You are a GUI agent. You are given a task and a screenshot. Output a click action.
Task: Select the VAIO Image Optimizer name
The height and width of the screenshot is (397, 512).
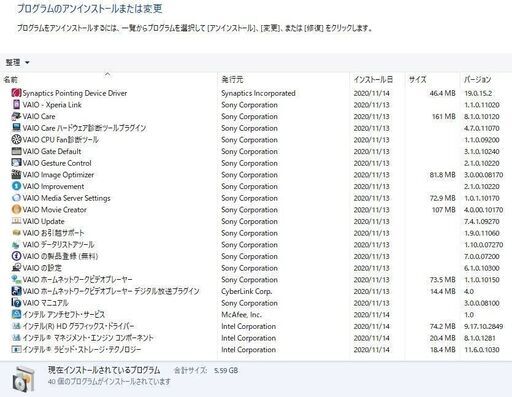coord(58,175)
